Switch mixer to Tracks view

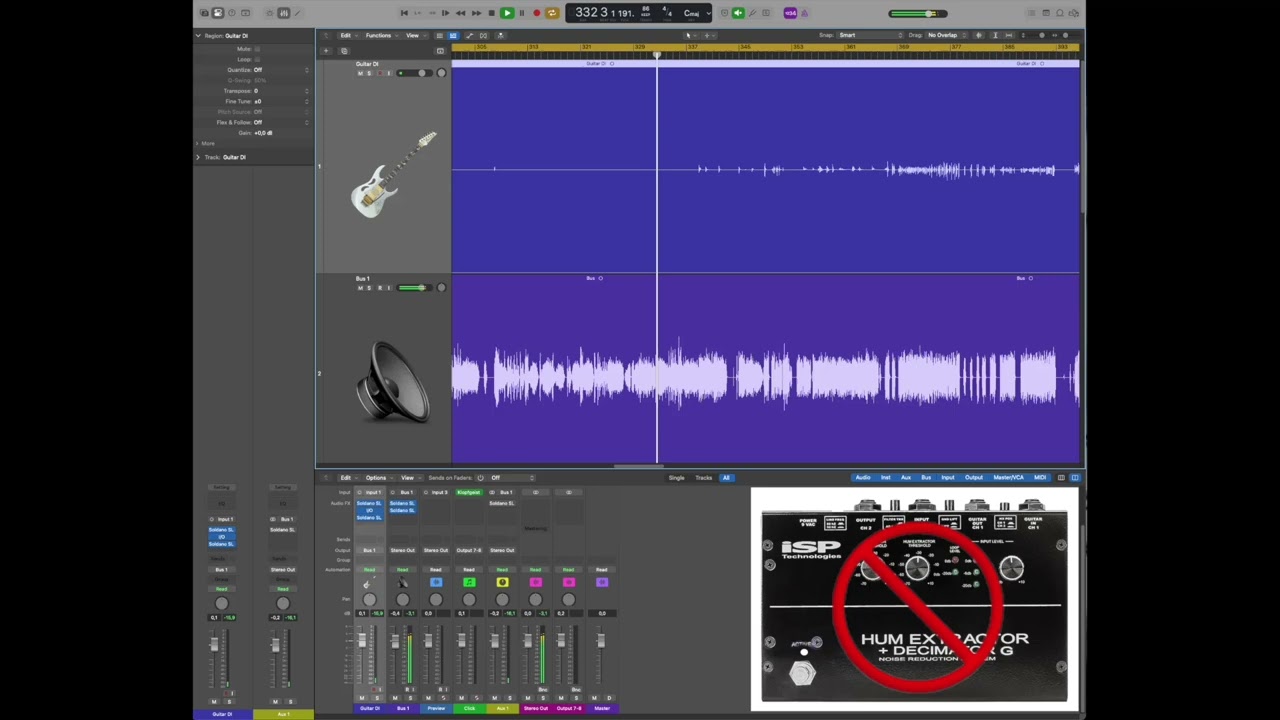coord(704,478)
